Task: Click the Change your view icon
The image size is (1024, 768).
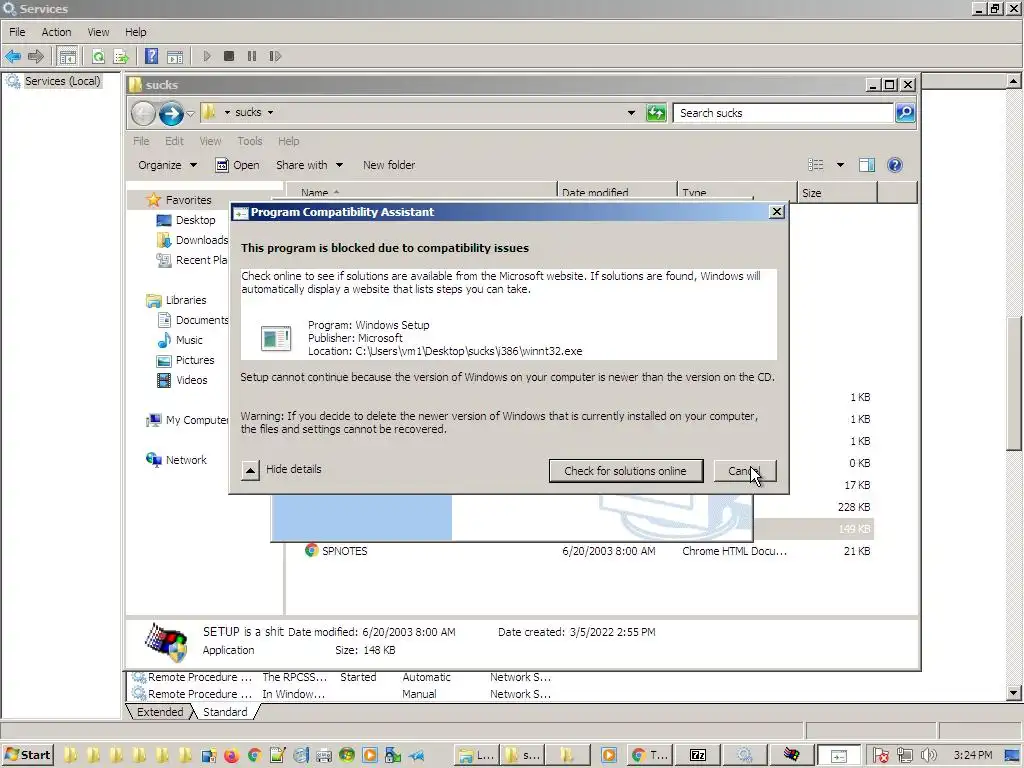Action: (816, 165)
